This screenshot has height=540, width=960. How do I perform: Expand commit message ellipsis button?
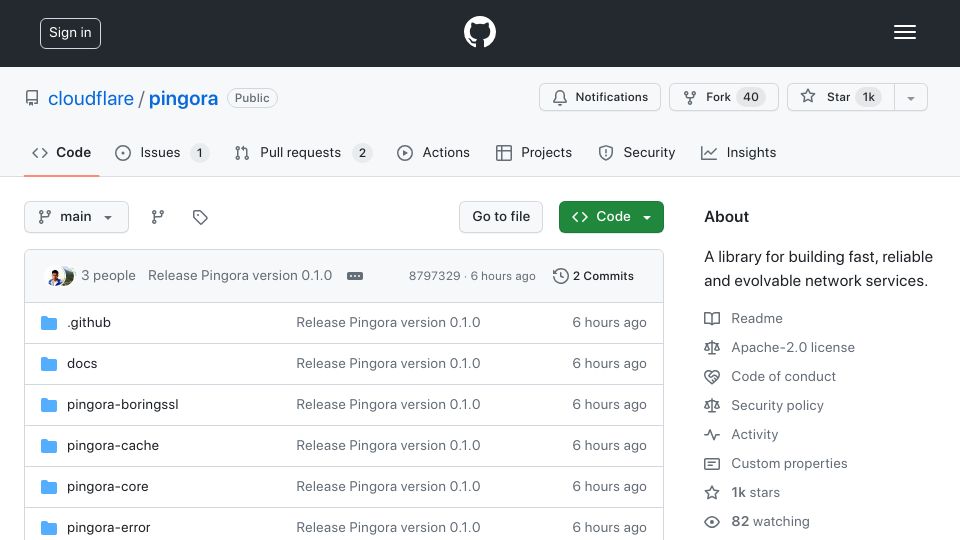[355, 276]
